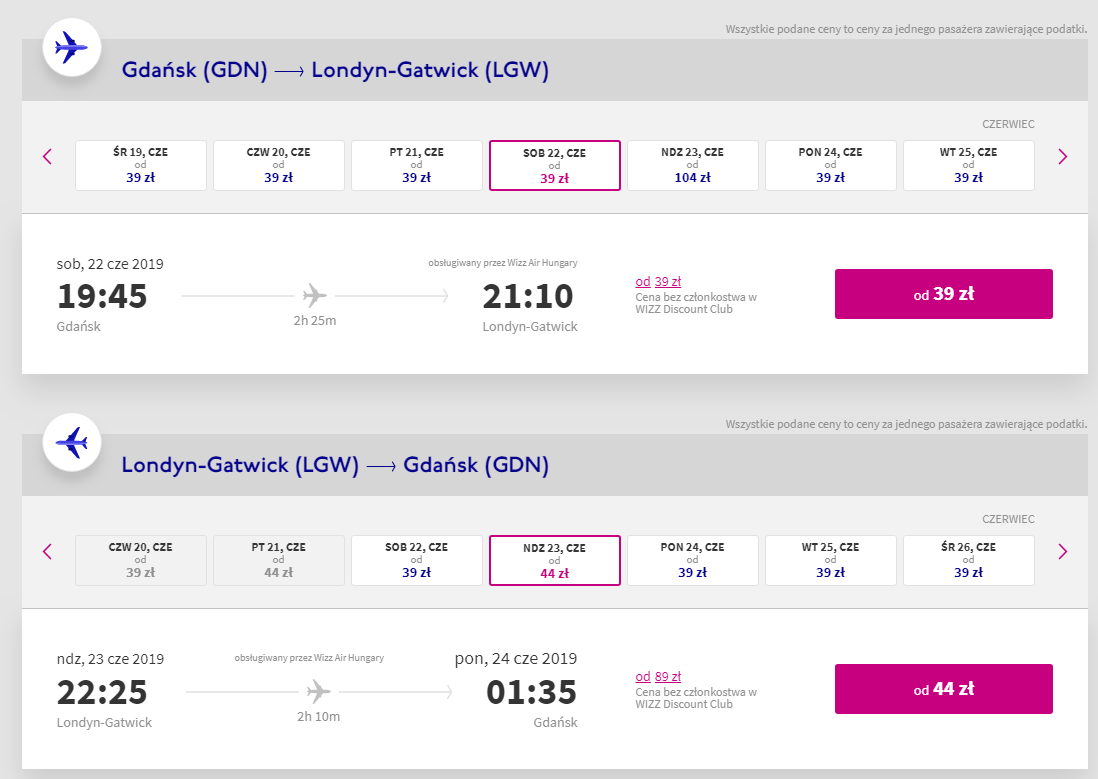Select return date SOB 22, CZE
Screen dimensions: 1098x779
[417, 560]
